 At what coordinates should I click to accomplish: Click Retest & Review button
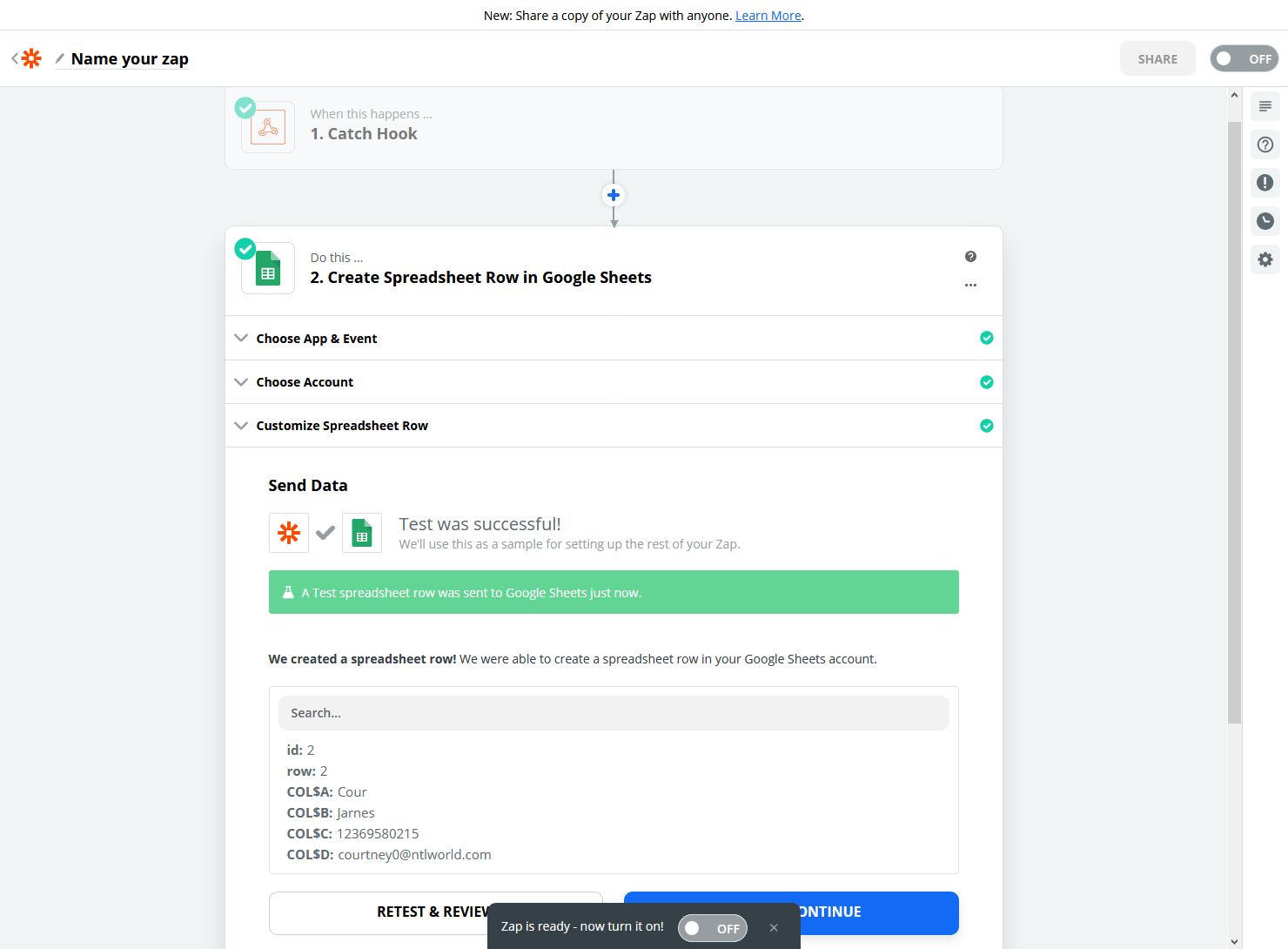point(435,912)
